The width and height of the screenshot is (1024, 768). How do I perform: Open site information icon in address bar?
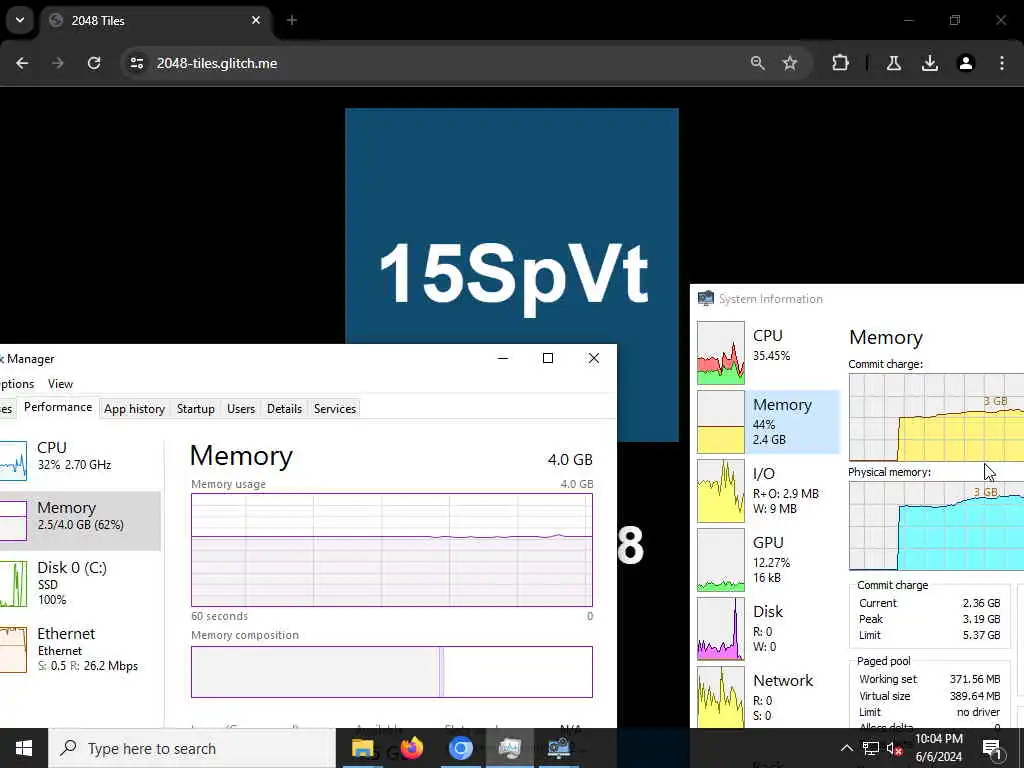(136, 63)
